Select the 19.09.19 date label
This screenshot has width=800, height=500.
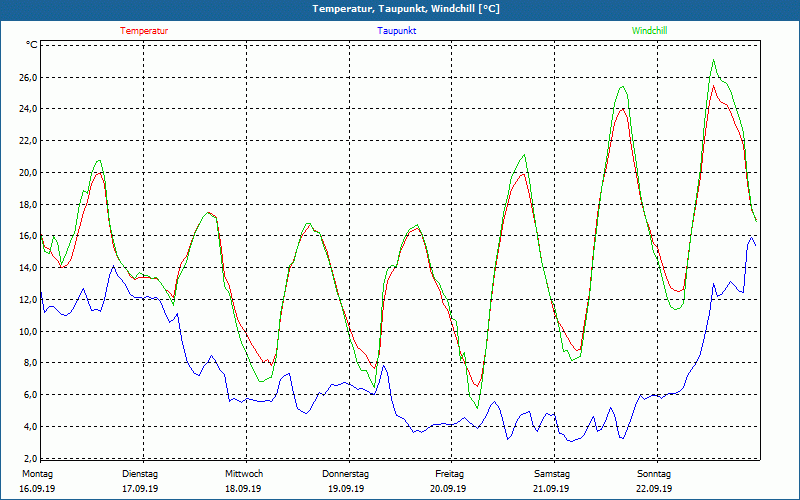tap(346, 489)
